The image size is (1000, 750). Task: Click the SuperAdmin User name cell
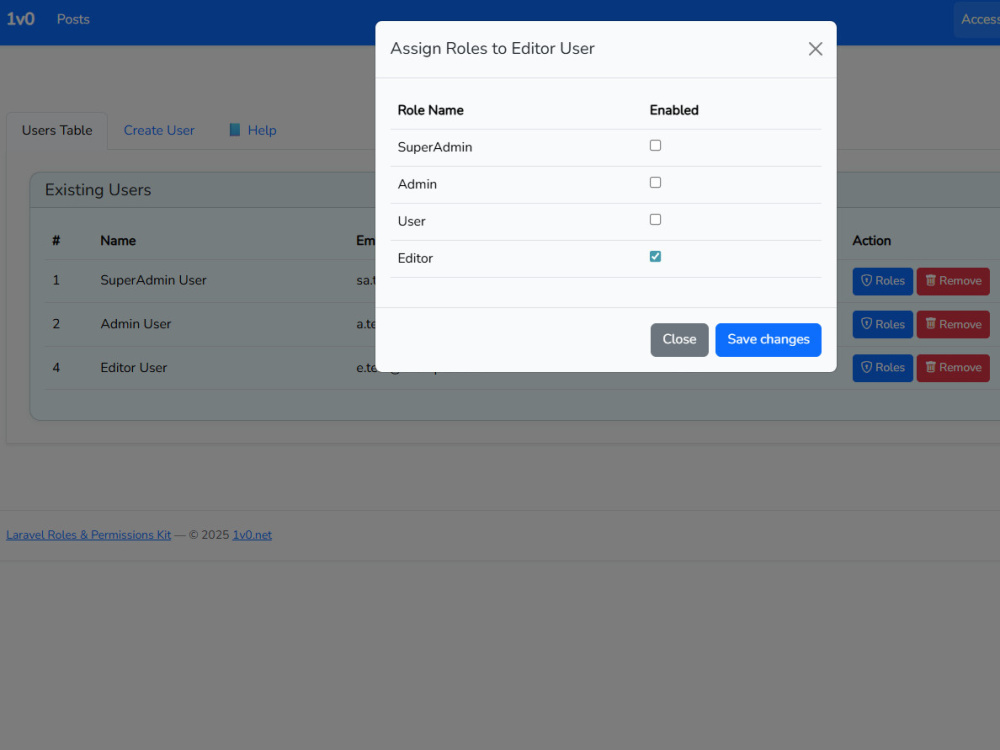point(153,281)
